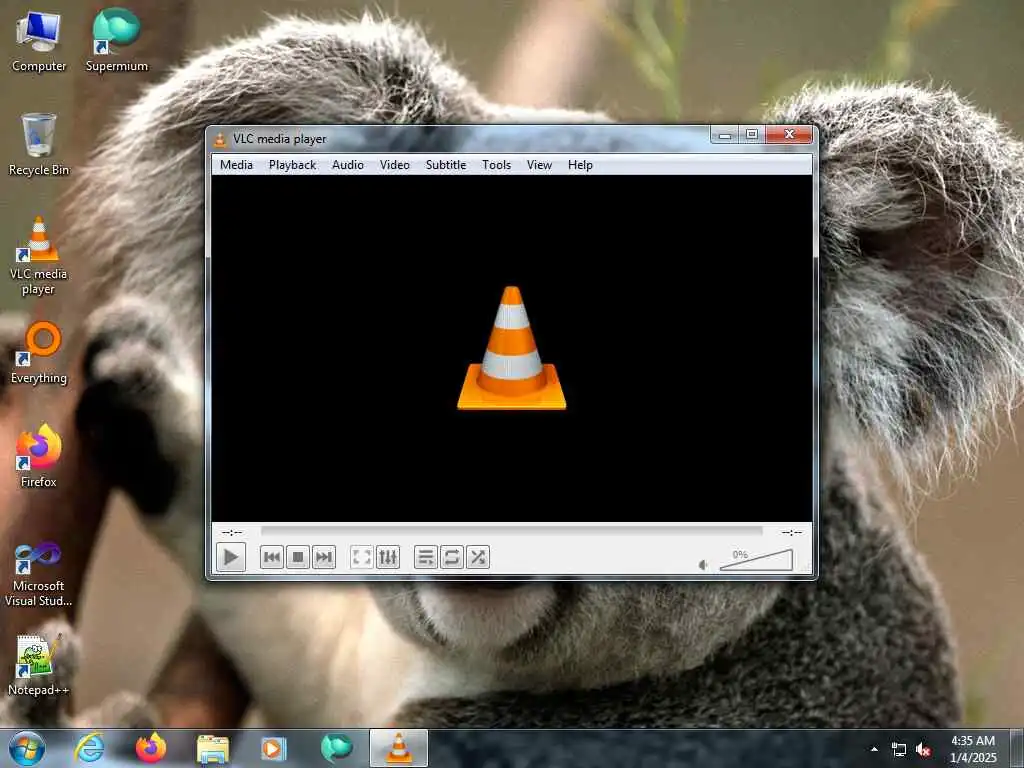Set volume on the VLC volume slider
Viewport: 1024px width, 768px height.
point(756,560)
